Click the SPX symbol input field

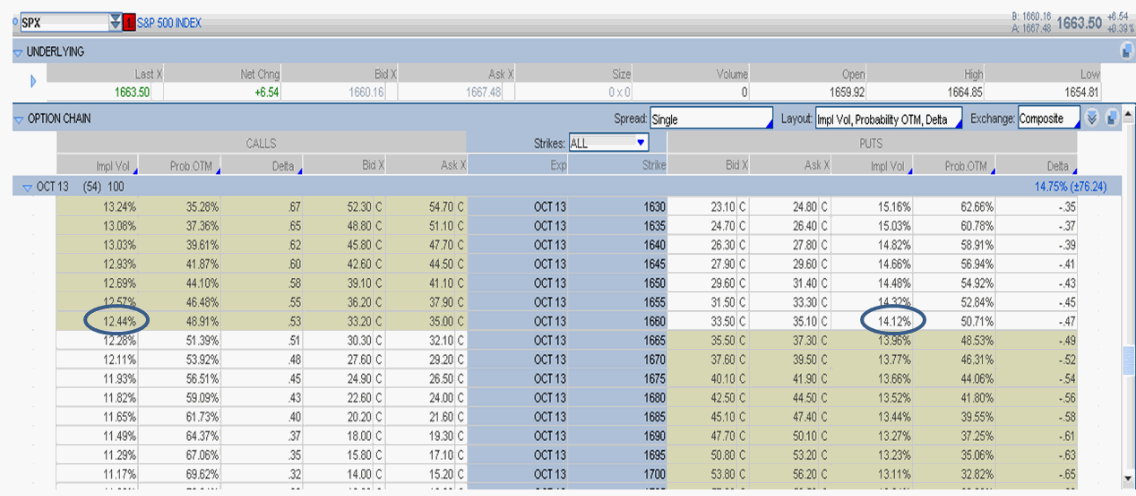60,22
